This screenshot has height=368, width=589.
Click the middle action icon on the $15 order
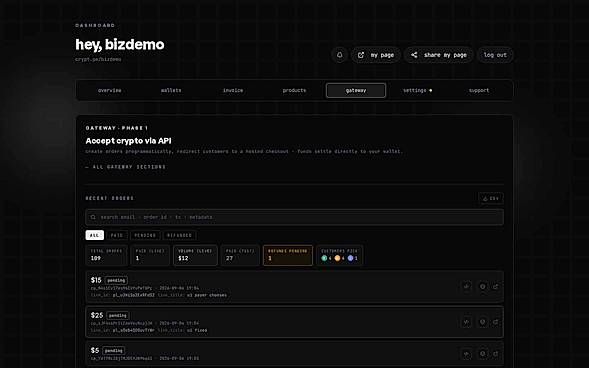tap(483, 286)
